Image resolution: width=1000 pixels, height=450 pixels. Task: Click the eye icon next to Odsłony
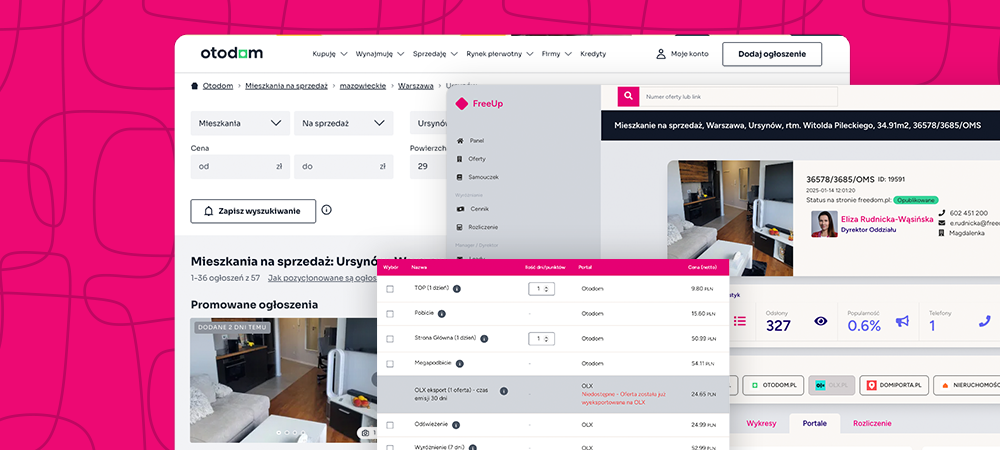coord(821,321)
